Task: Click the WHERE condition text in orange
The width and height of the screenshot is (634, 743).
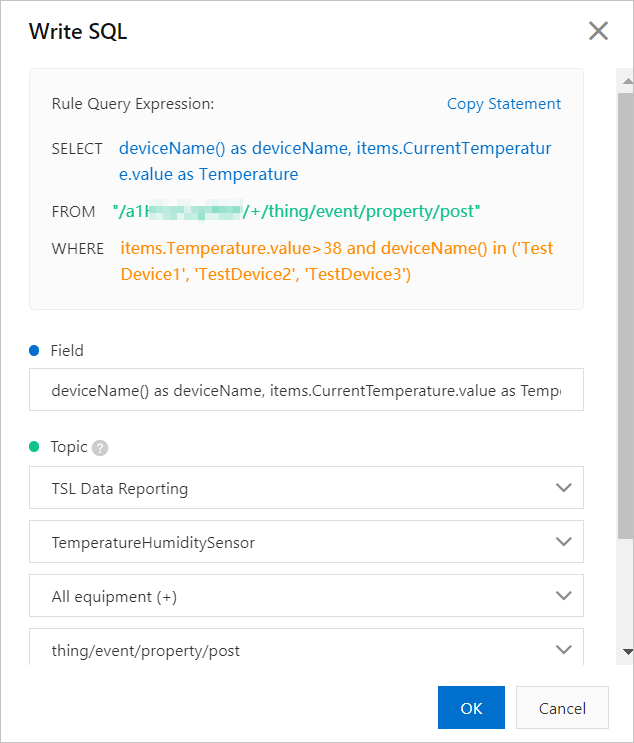Action: (337, 261)
